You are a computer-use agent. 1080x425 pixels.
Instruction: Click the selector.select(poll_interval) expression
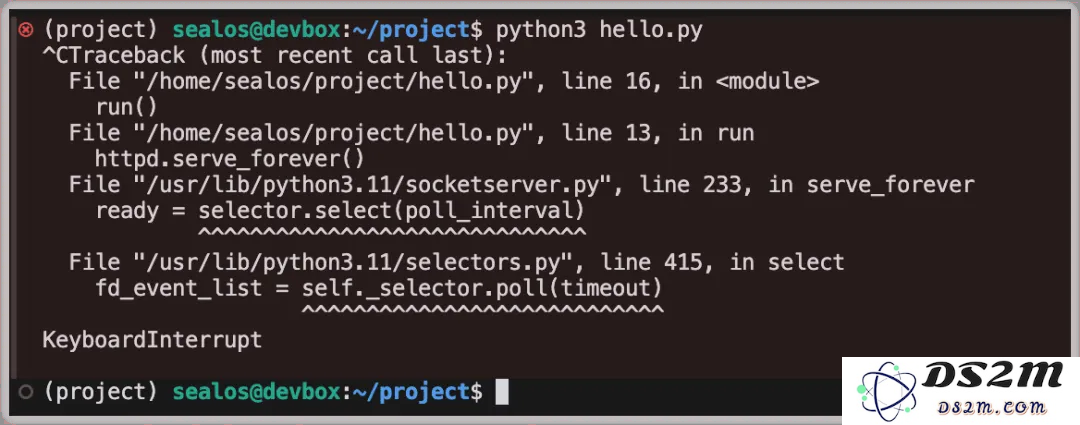(x=392, y=210)
